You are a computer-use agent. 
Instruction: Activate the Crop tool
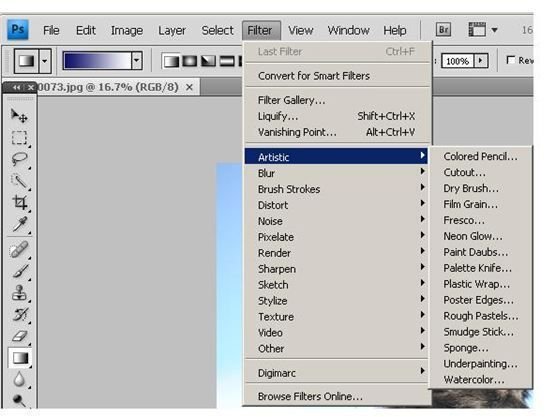(19, 203)
